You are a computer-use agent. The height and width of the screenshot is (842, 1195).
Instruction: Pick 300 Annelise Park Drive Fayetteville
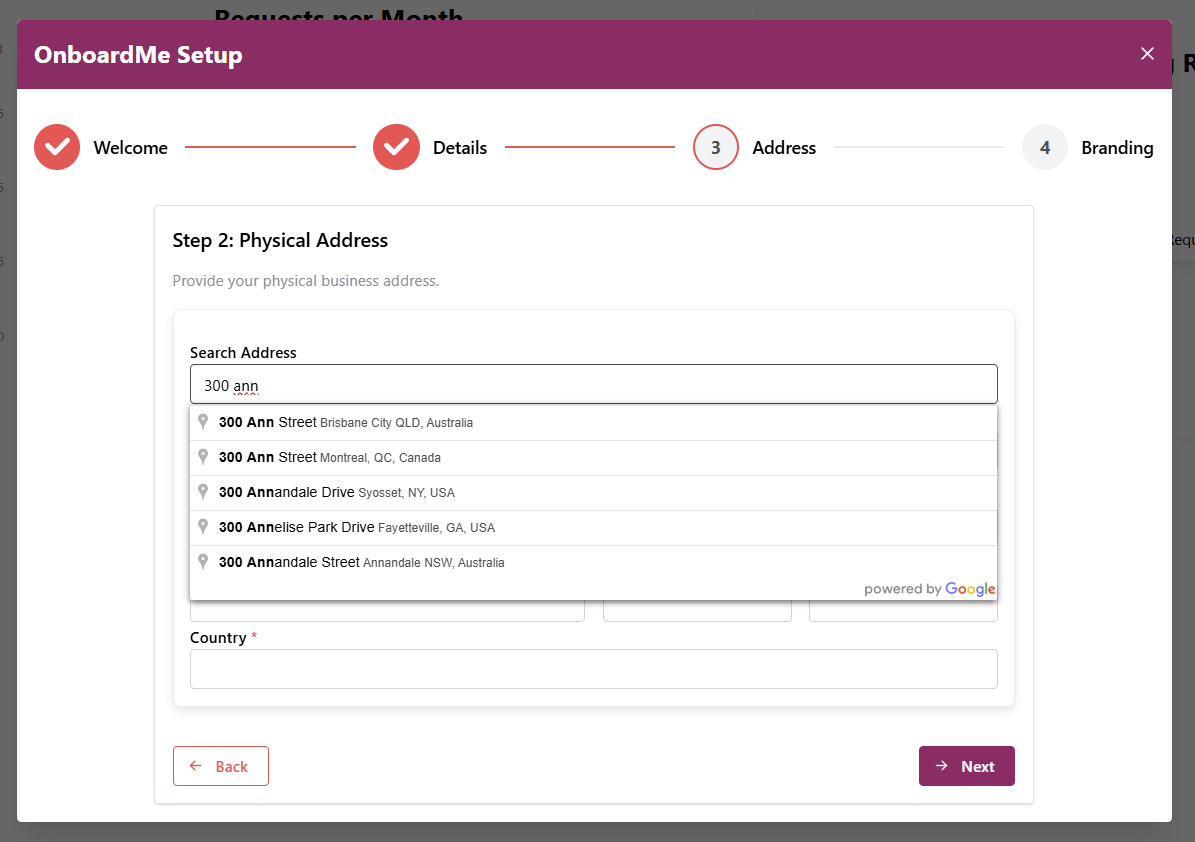pyautogui.click(x=357, y=528)
